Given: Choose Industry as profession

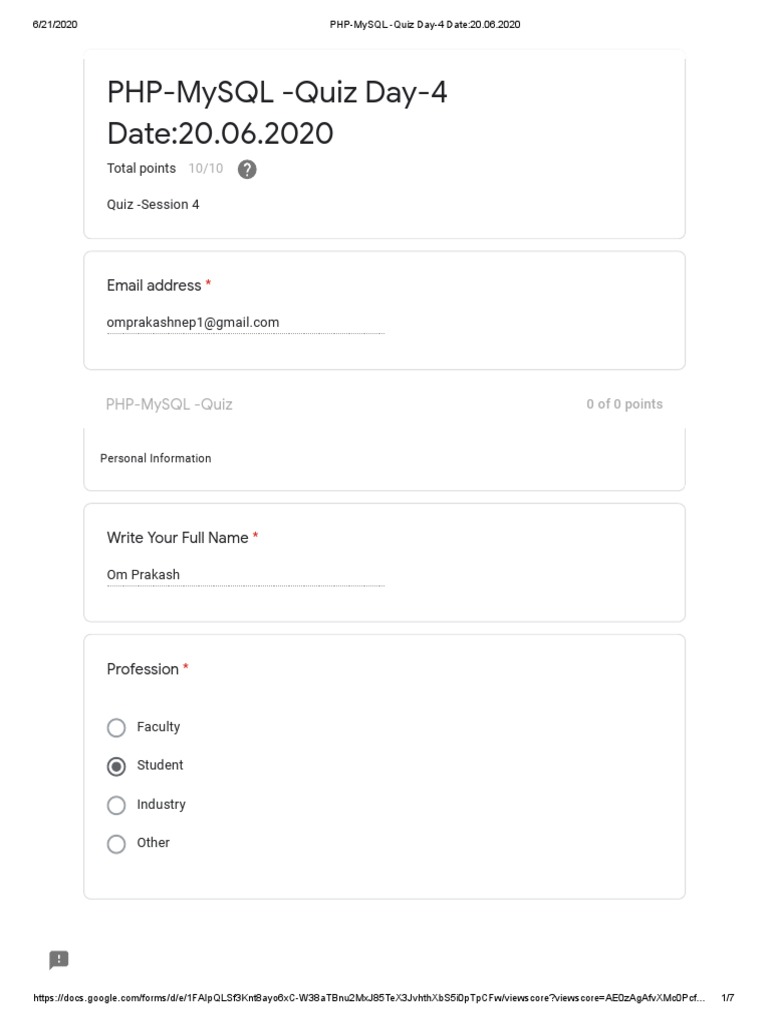Looking at the screenshot, I should click(x=116, y=805).
